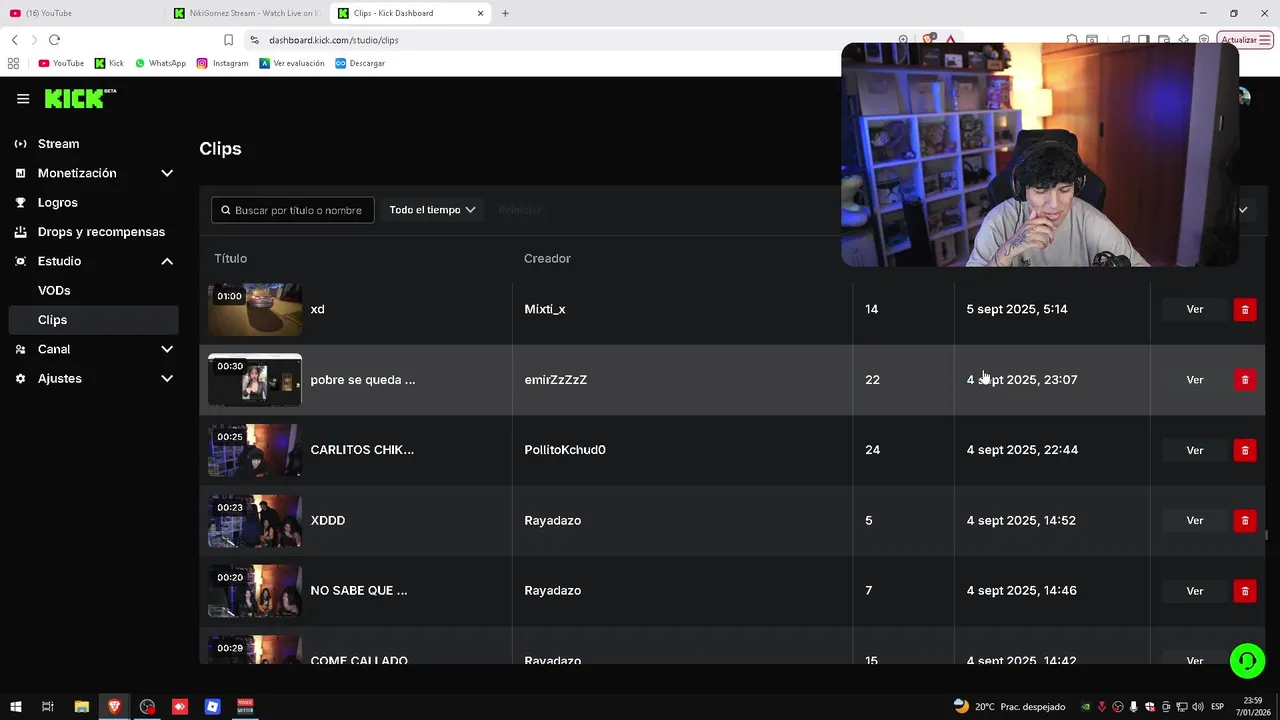Open the Kick hamburger menu
The height and width of the screenshot is (720, 1280).
[x=23, y=99]
